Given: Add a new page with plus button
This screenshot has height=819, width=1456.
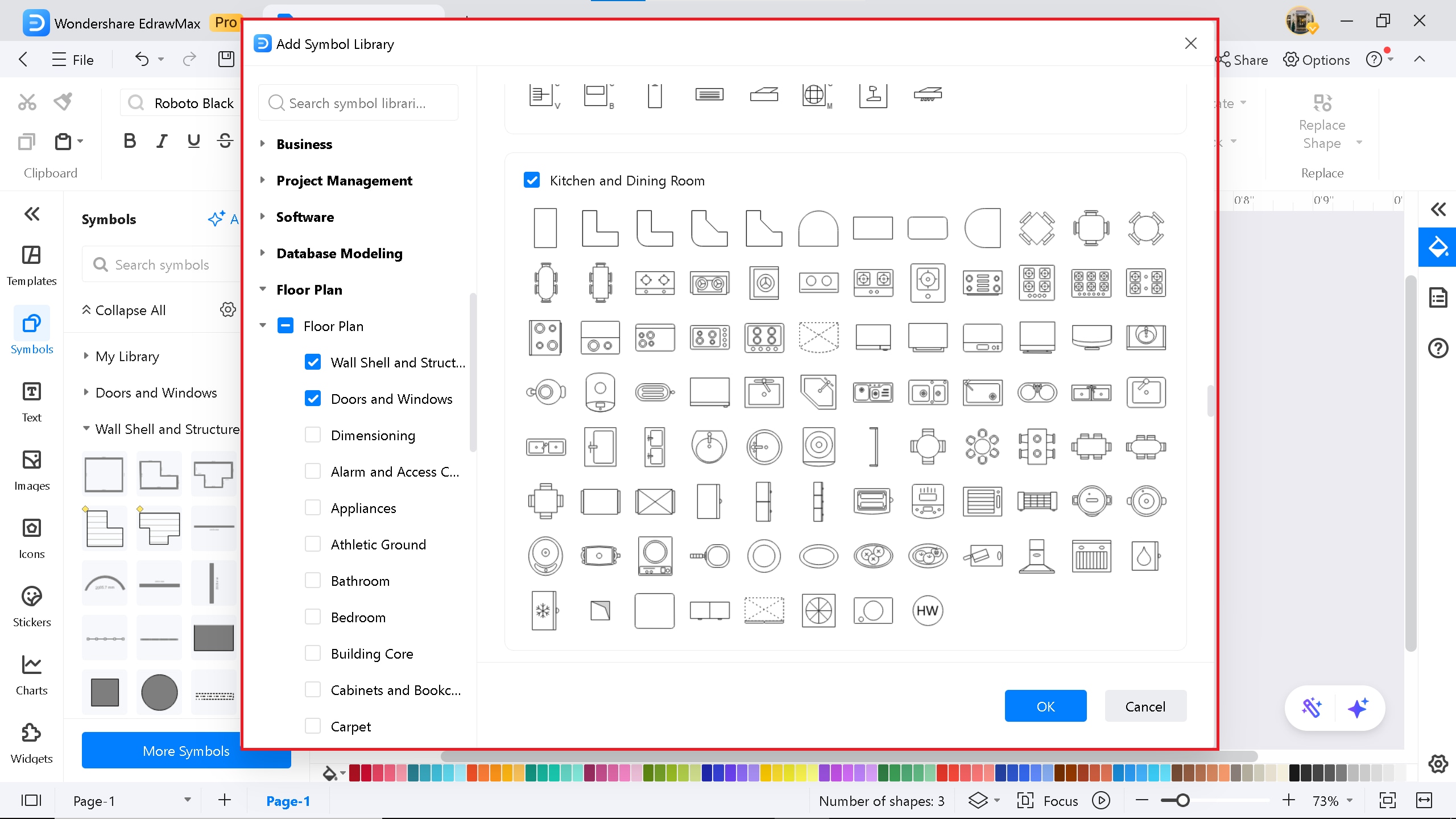Looking at the screenshot, I should pyautogui.click(x=225, y=800).
